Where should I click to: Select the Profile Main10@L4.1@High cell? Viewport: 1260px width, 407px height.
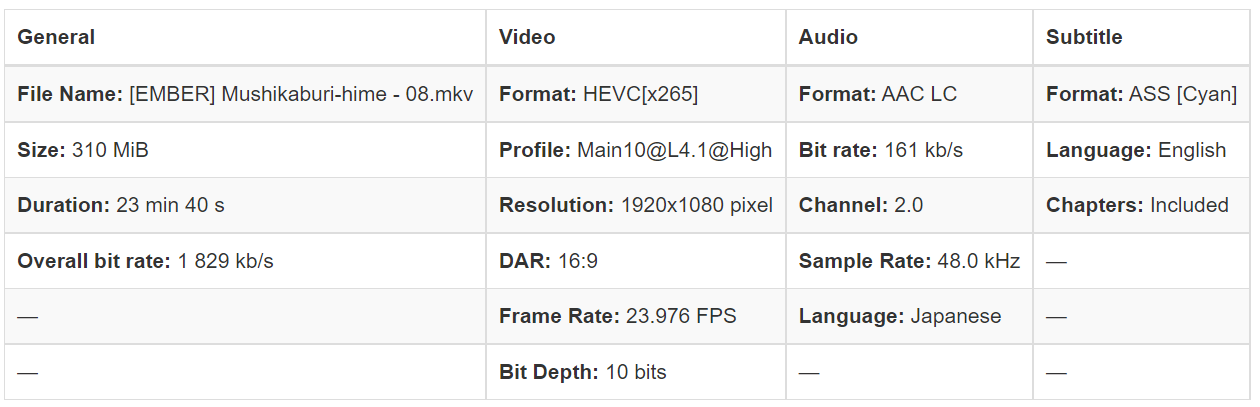click(635, 151)
